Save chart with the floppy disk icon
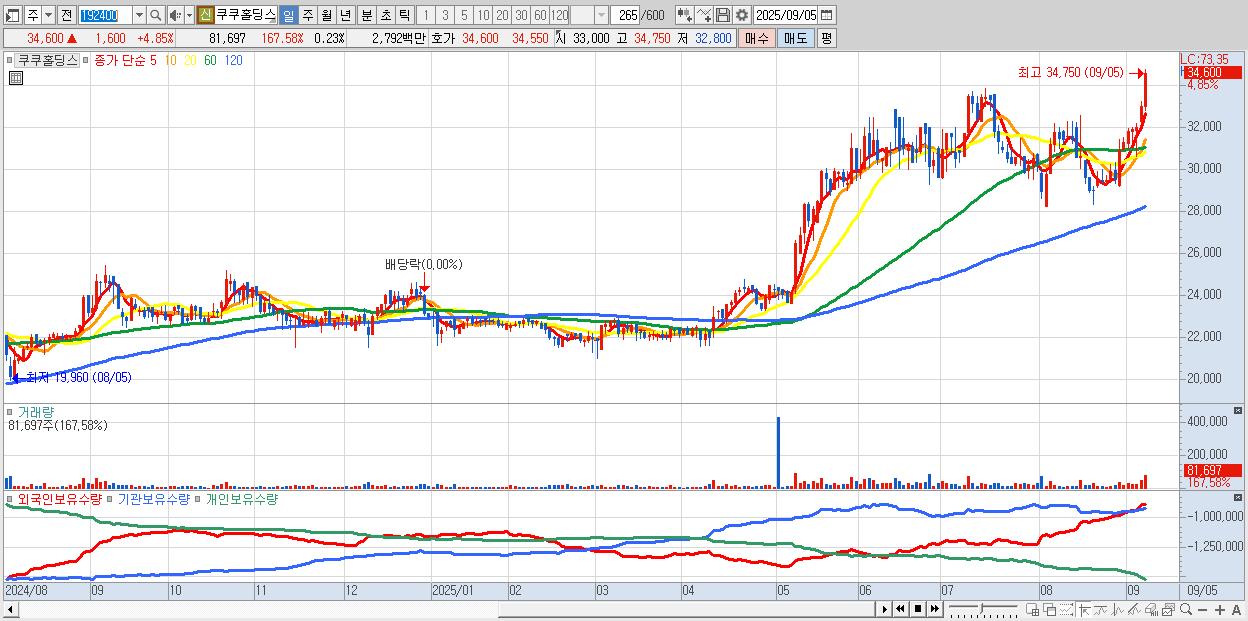 (723, 15)
